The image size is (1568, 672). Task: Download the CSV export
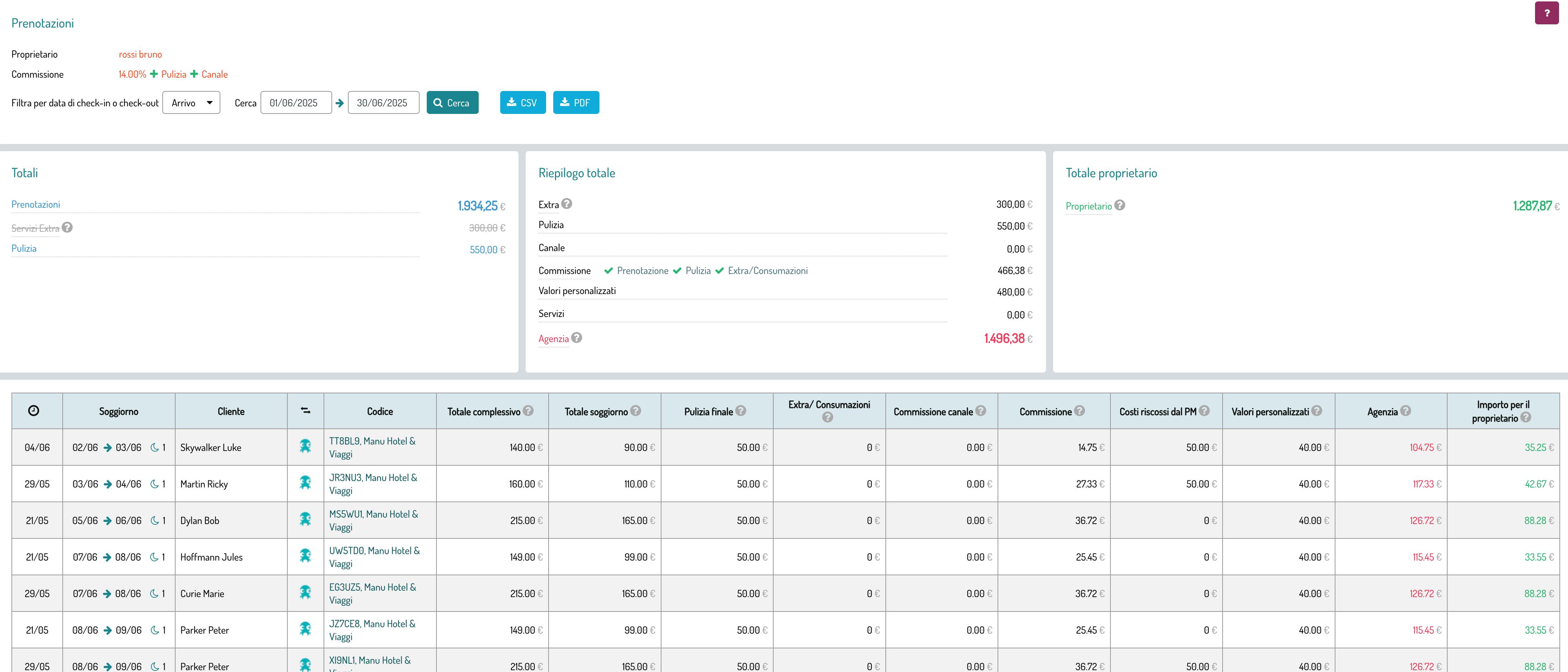[x=523, y=103]
